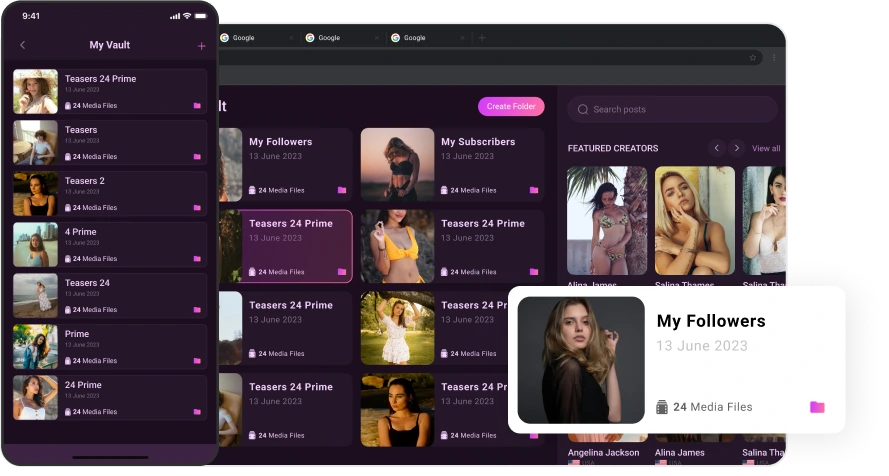Close the second Google tab

coord(376,38)
